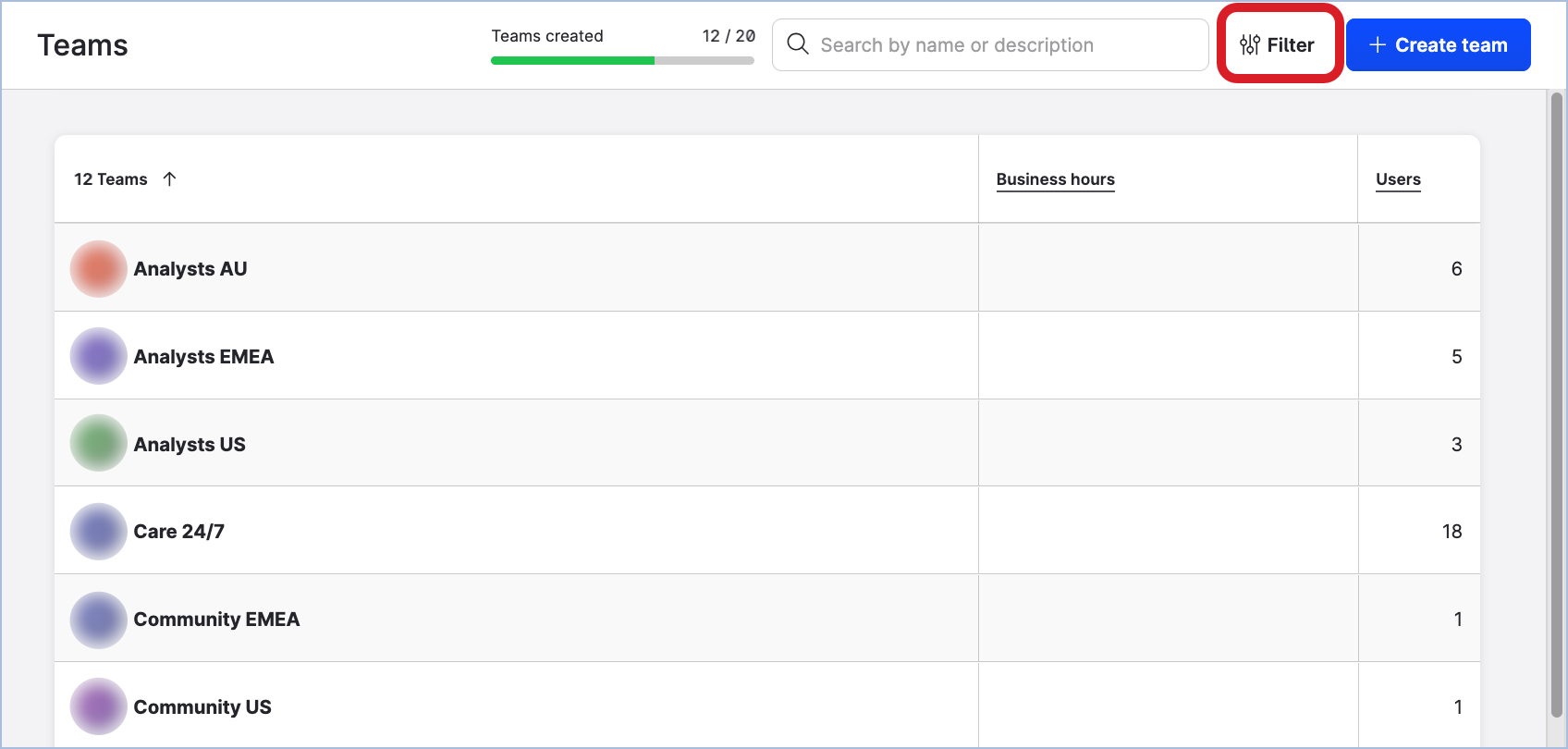Screen dimensions: 1568x749
Task: Click the Community EMEA team avatar
Action: (x=98, y=620)
